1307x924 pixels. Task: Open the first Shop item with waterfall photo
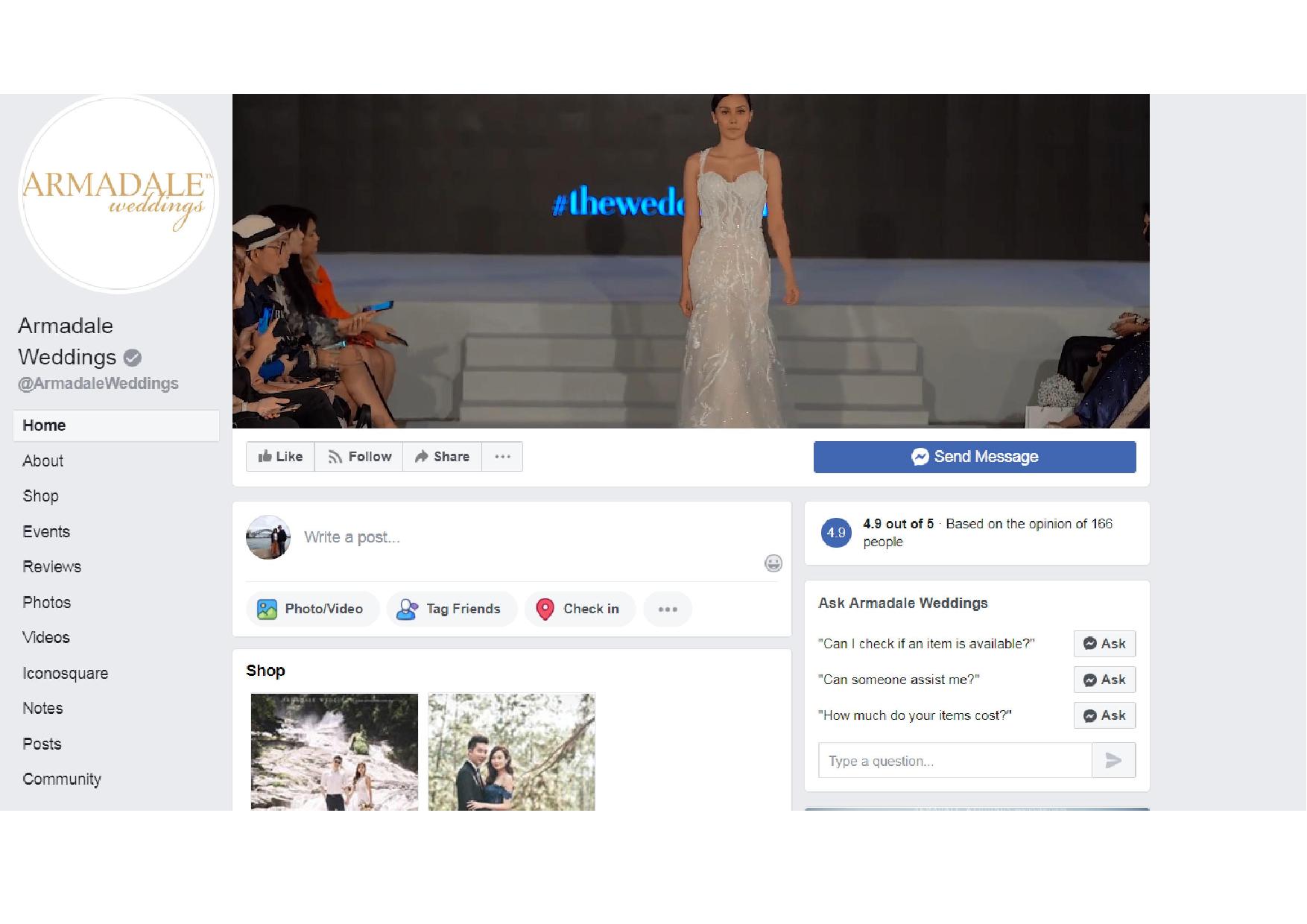(335, 752)
